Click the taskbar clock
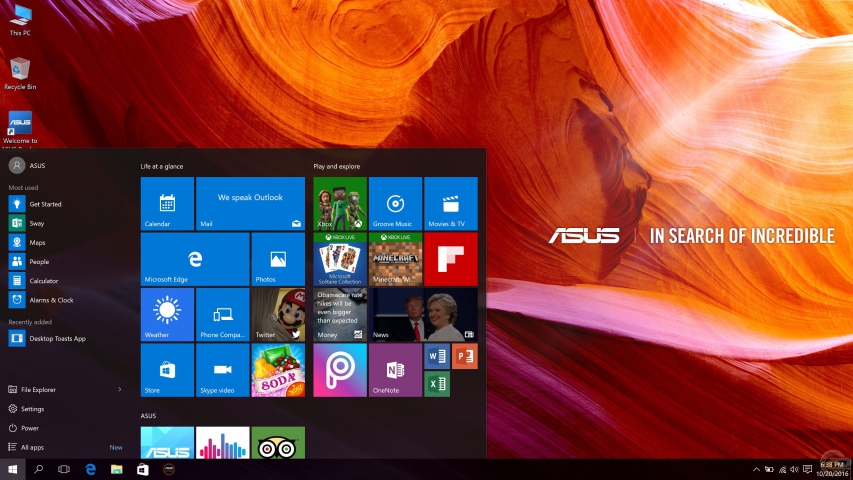Image resolution: width=853 pixels, height=480 pixels. 832,469
